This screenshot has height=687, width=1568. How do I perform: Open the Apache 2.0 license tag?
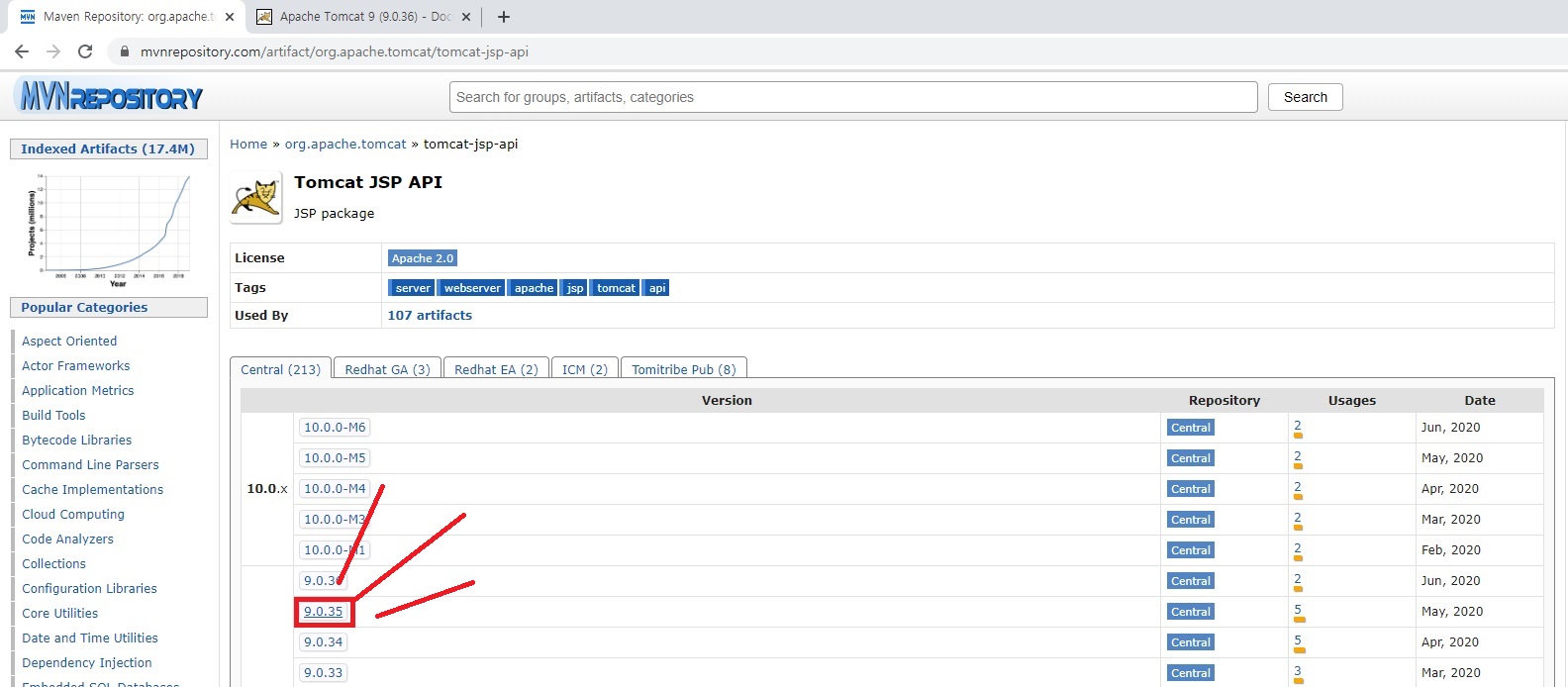click(x=423, y=258)
